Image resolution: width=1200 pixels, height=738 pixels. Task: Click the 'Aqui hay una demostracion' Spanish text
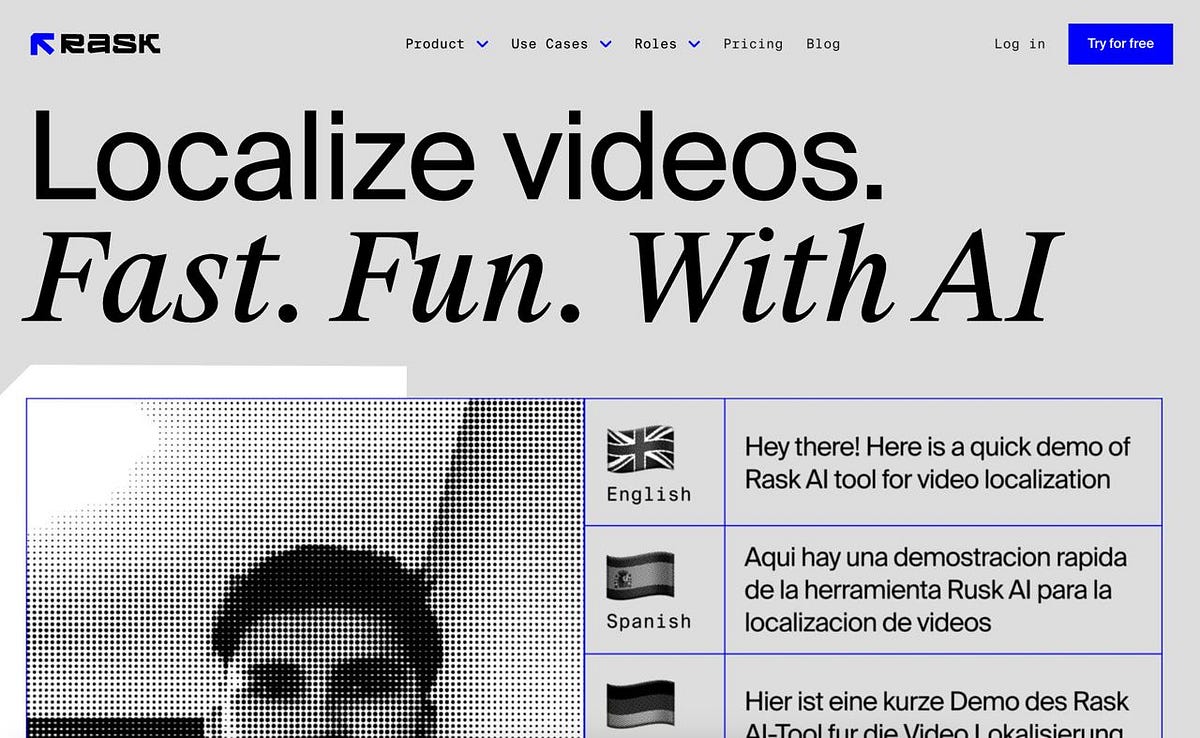[x=936, y=590]
